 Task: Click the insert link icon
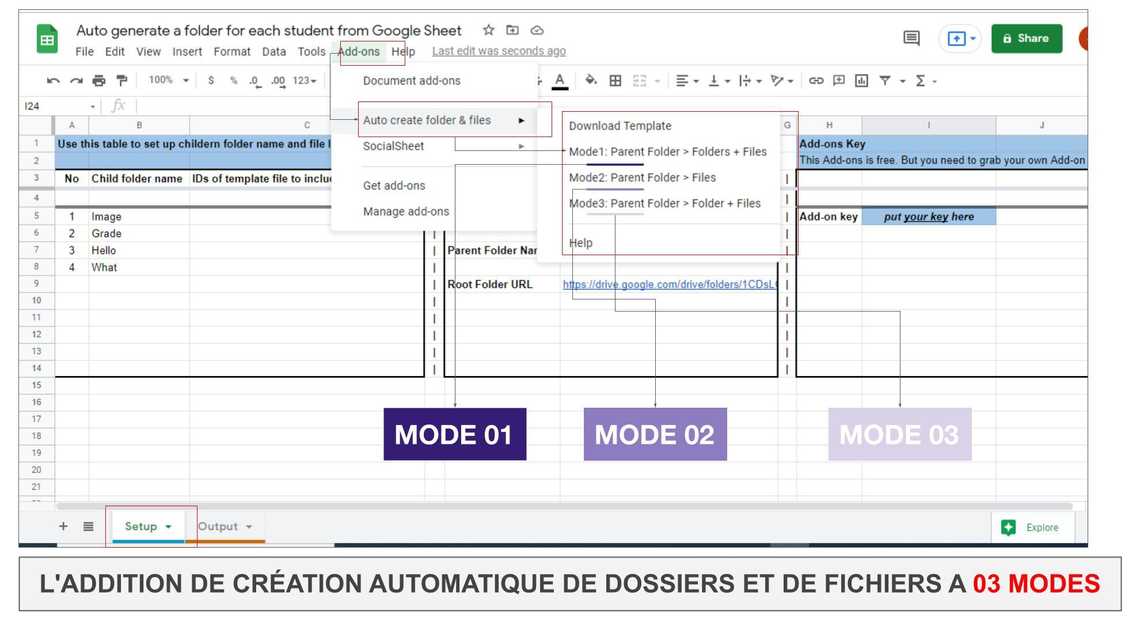[816, 81]
